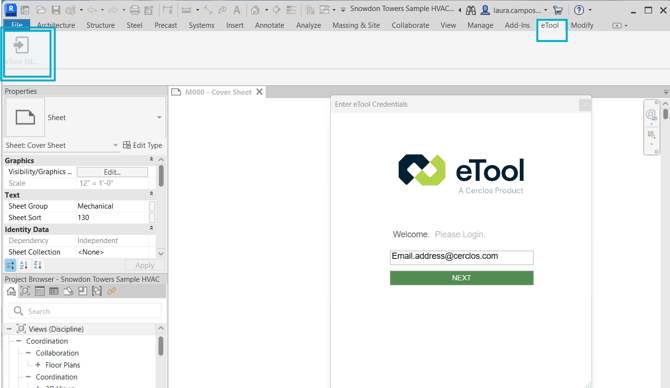Click the Section tool icon

click(x=276, y=10)
